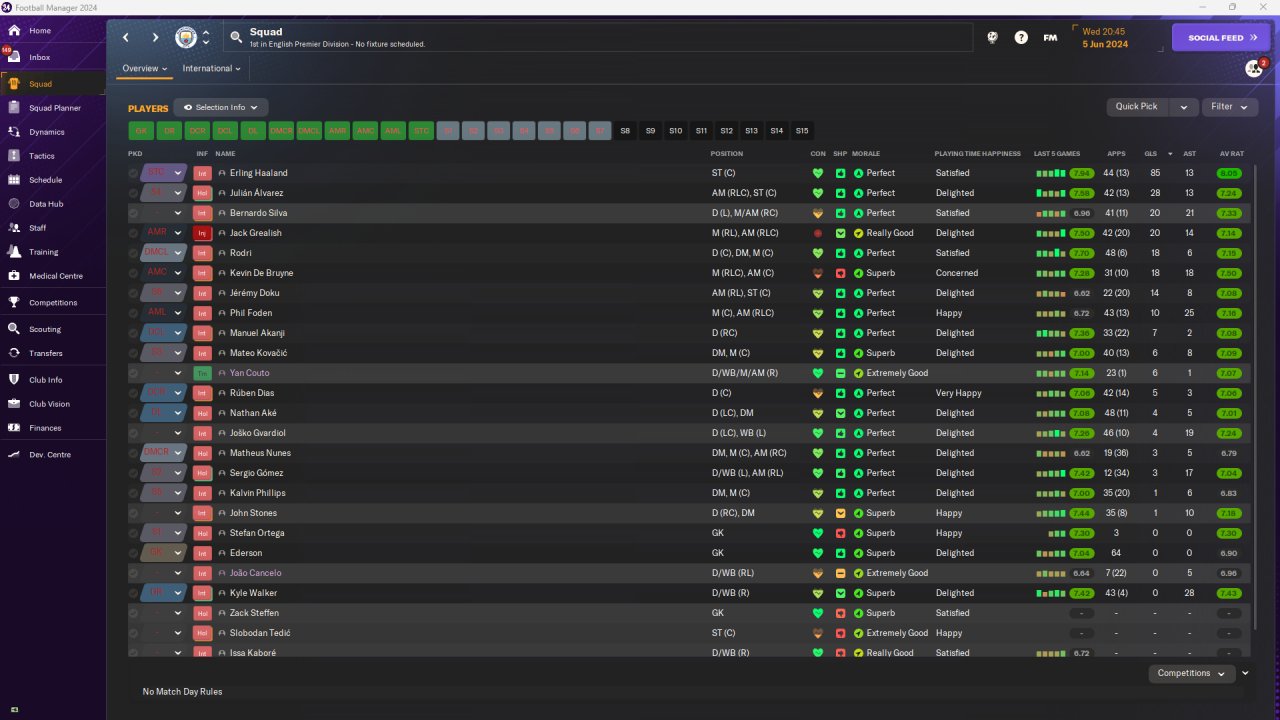Toggle the pick tick for Rúben Dias

(x=133, y=393)
